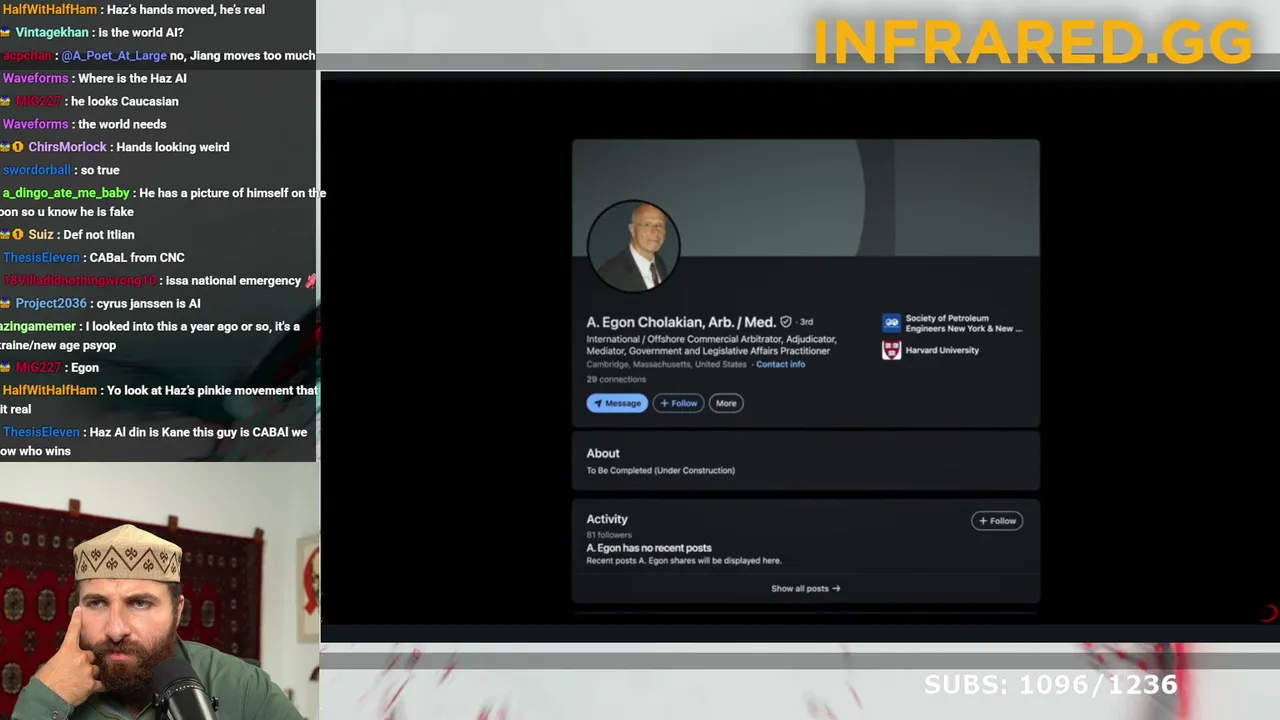1280x720 pixels.
Task: Click ThesisEleven on 'CABaL from CNC' message
Action: (41, 258)
